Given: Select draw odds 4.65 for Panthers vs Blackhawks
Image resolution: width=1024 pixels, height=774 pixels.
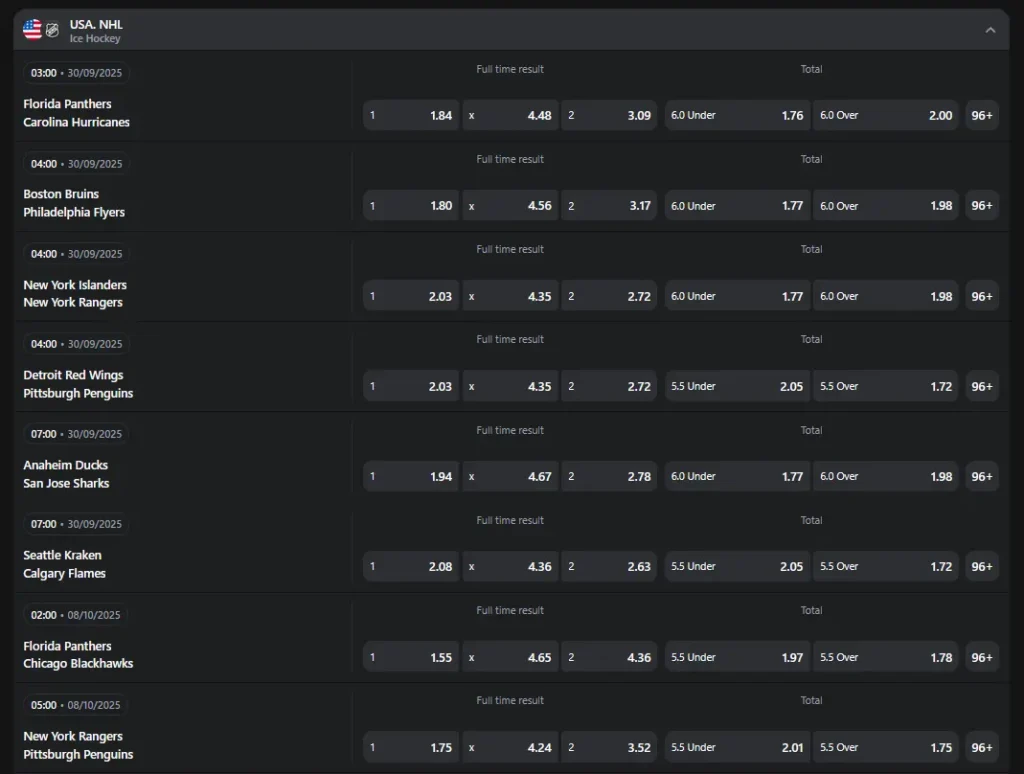Looking at the screenshot, I should pos(509,657).
